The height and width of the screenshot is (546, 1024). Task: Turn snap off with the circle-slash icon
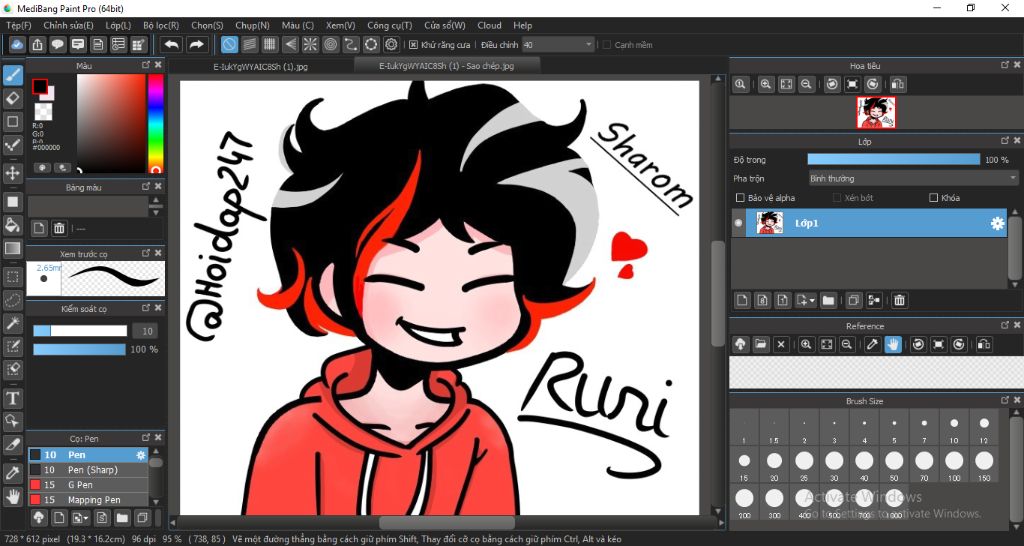coord(229,44)
